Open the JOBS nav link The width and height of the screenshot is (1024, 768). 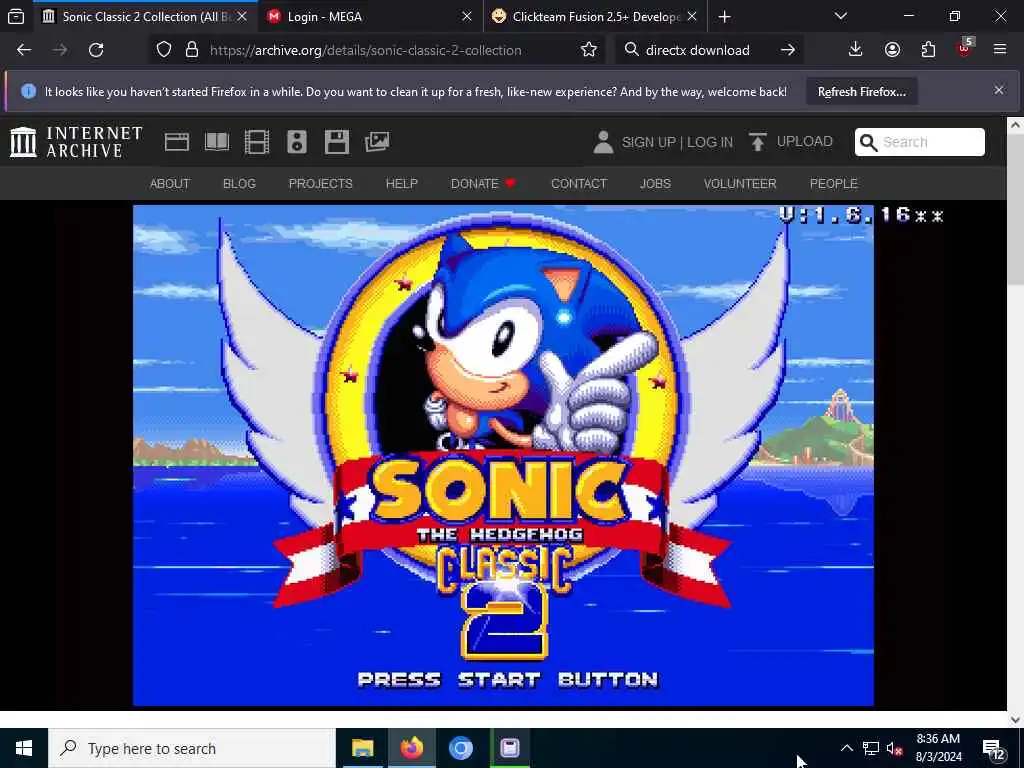click(x=655, y=184)
